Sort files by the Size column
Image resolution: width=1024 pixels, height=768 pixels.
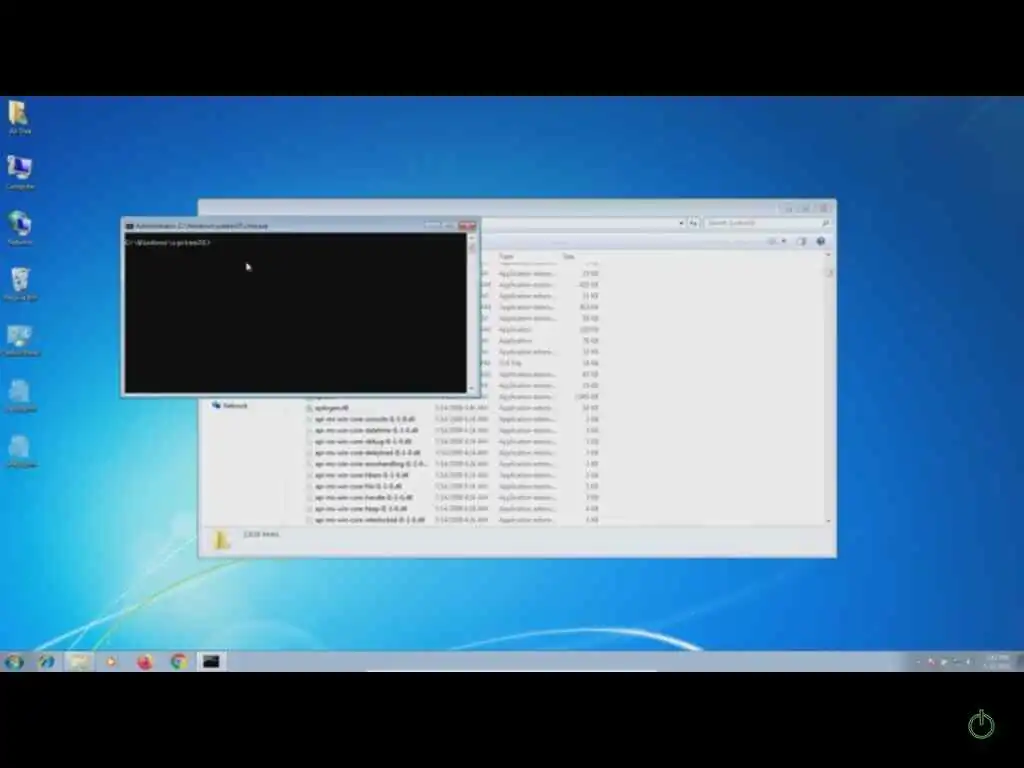pyautogui.click(x=569, y=257)
